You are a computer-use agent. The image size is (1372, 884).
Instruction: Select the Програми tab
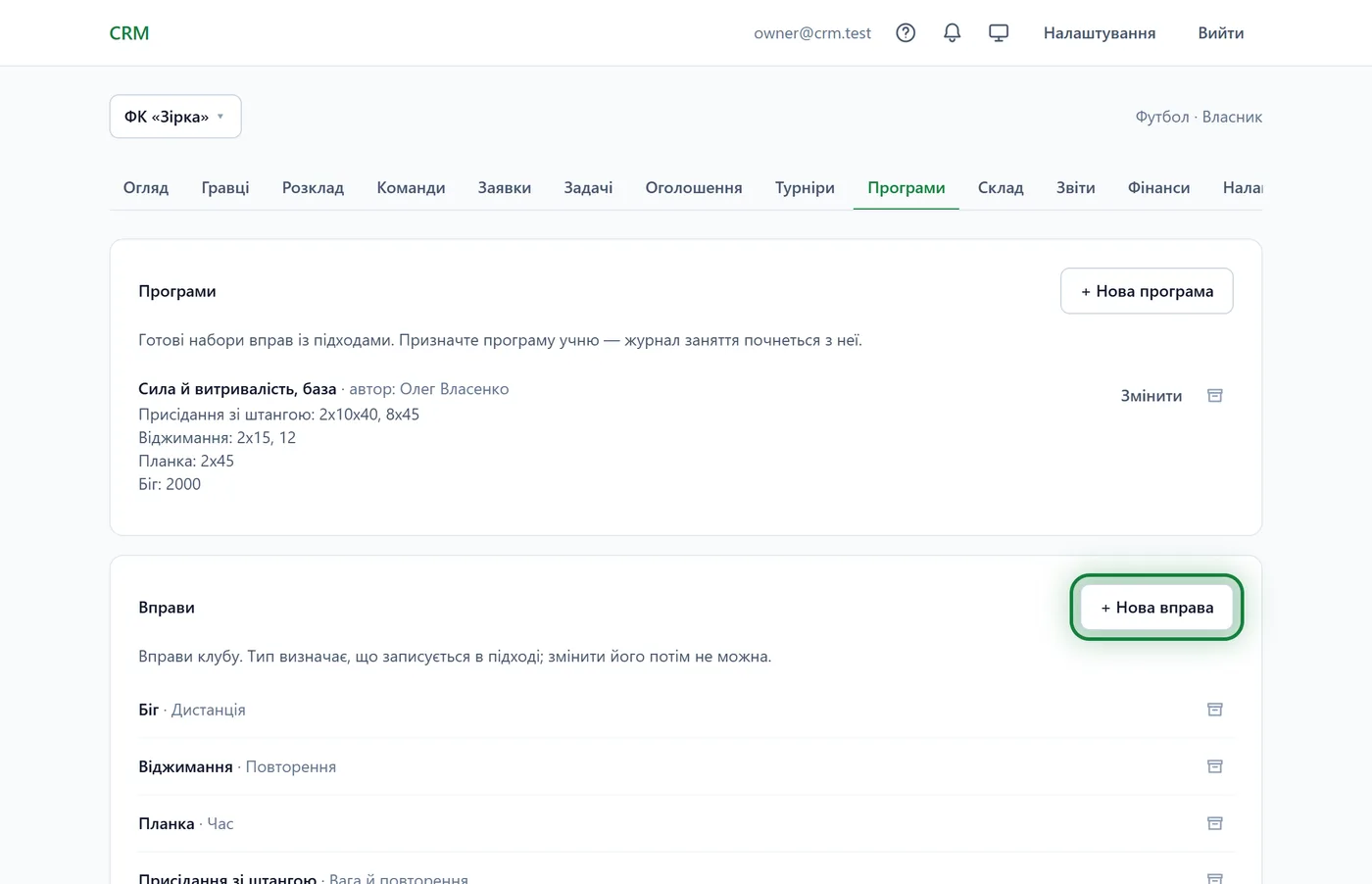point(906,187)
